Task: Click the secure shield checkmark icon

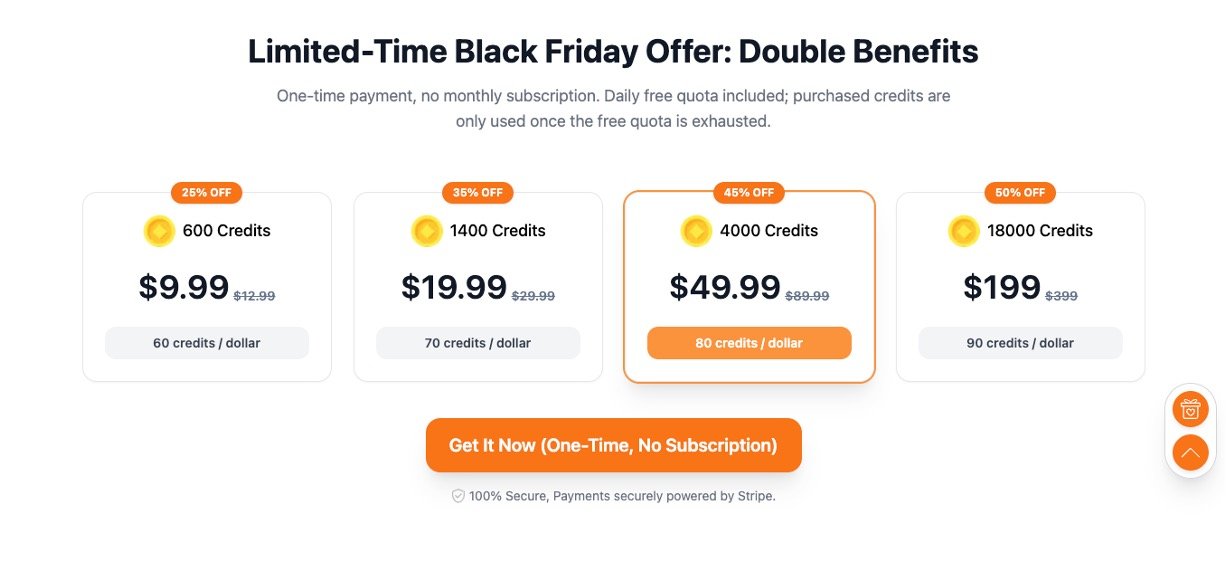Action: [x=458, y=496]
